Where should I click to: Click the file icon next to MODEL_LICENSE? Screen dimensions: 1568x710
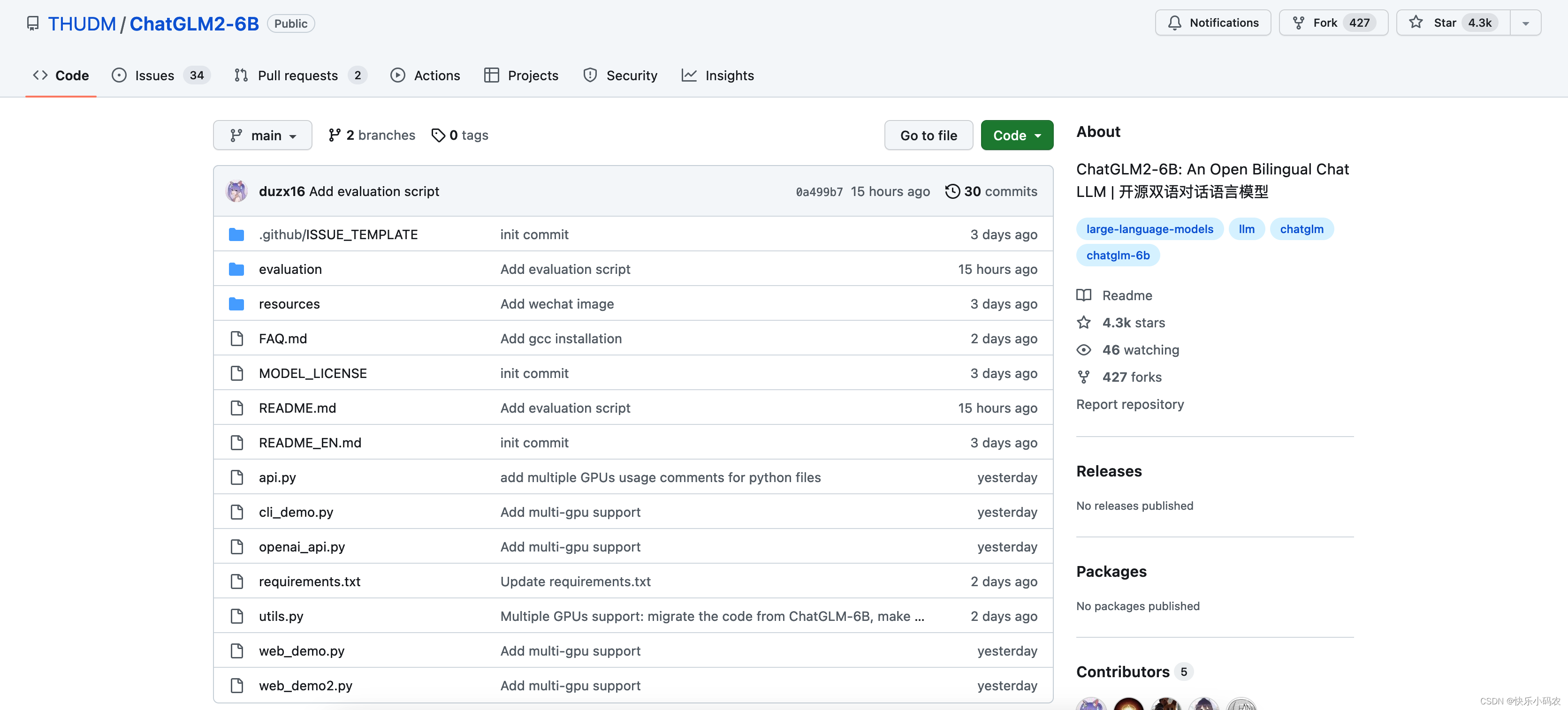point(237,374)
